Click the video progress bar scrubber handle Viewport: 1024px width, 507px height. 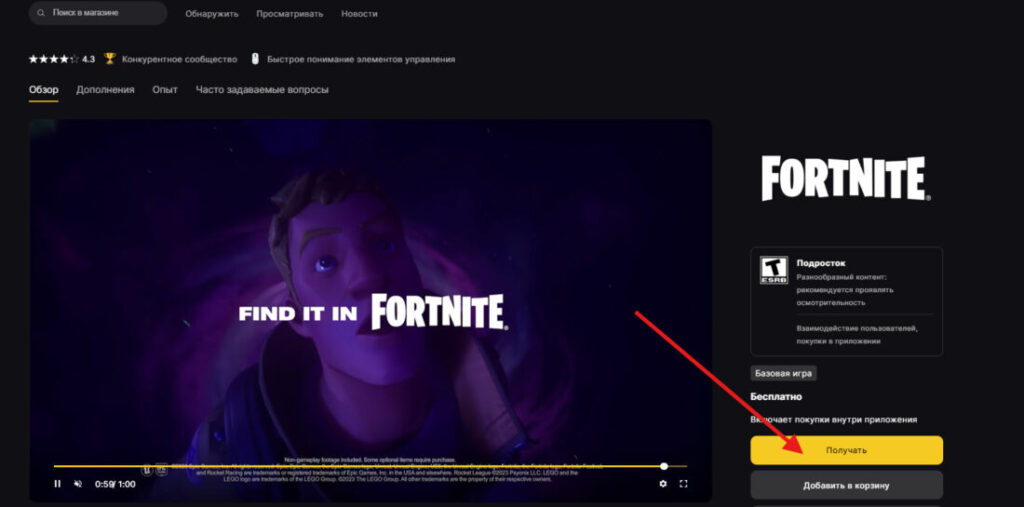(664, 466)
